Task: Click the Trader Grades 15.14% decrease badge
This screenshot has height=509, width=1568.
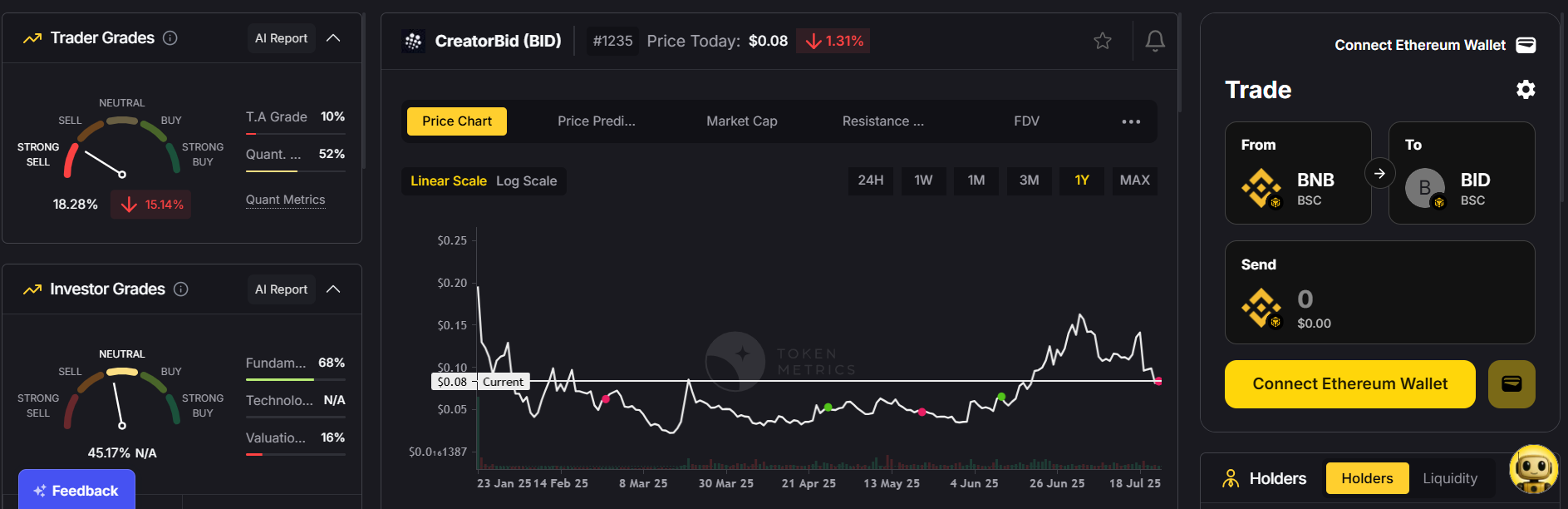Action: pos(151,205)
